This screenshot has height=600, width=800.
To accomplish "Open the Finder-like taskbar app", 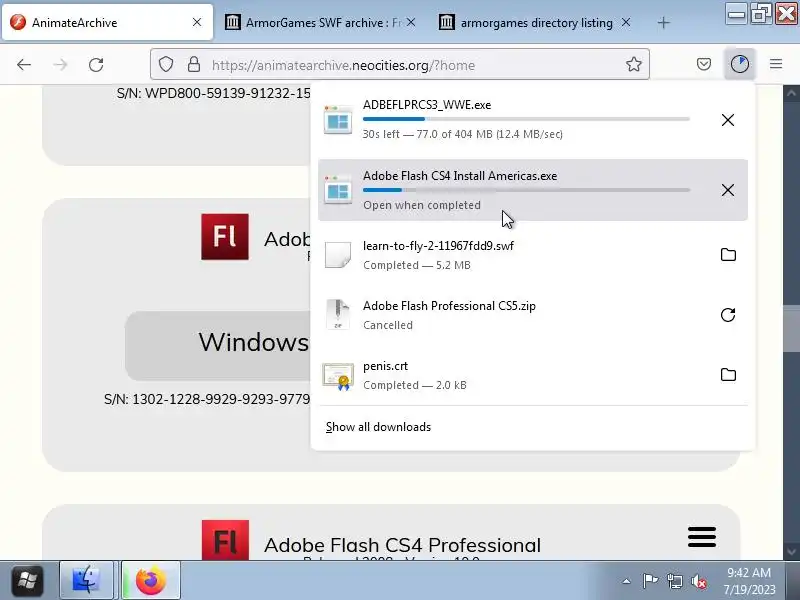I will (x=86, y=580).
